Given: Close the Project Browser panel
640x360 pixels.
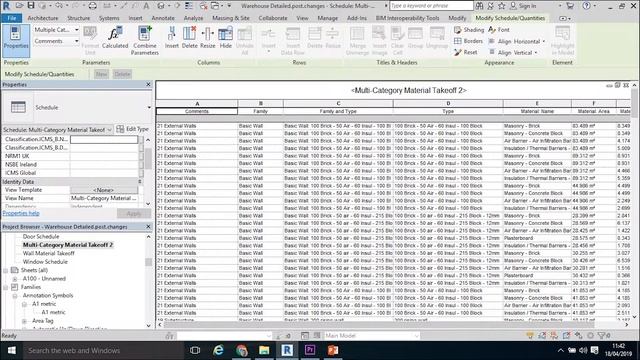Looking at the screenshot, I should [x=148, y=227].
